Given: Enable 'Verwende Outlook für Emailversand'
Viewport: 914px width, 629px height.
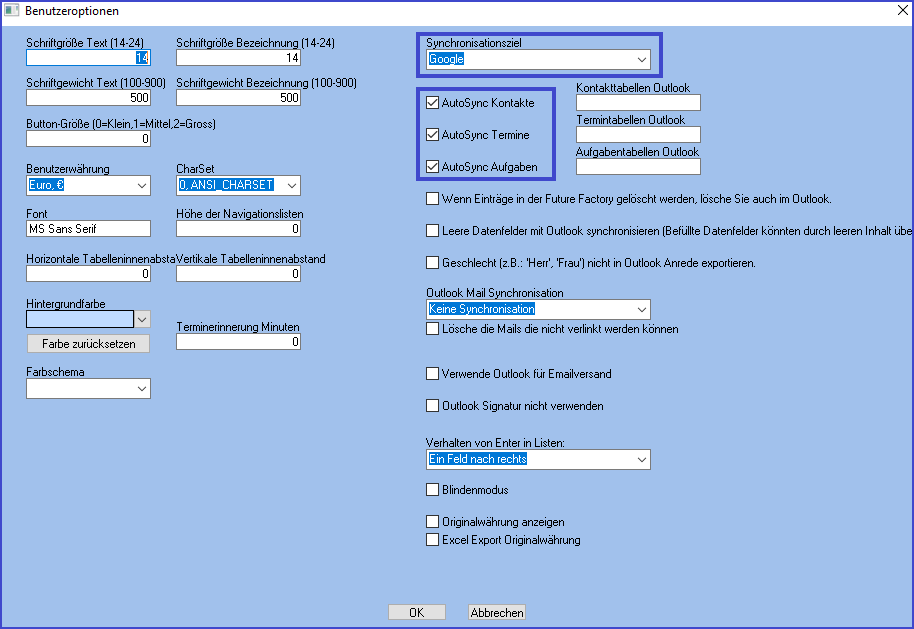Looking at the screenshot, I should (x=433, y=374).
